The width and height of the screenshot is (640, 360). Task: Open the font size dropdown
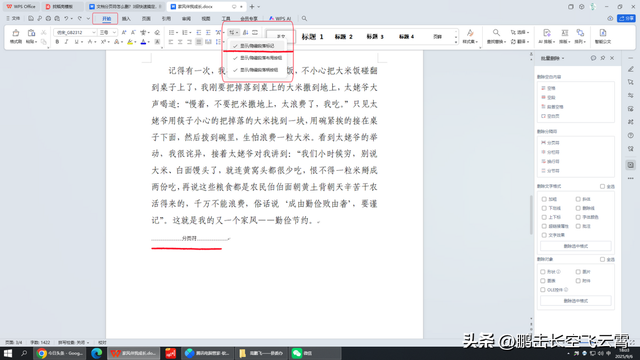coord(114,32)
